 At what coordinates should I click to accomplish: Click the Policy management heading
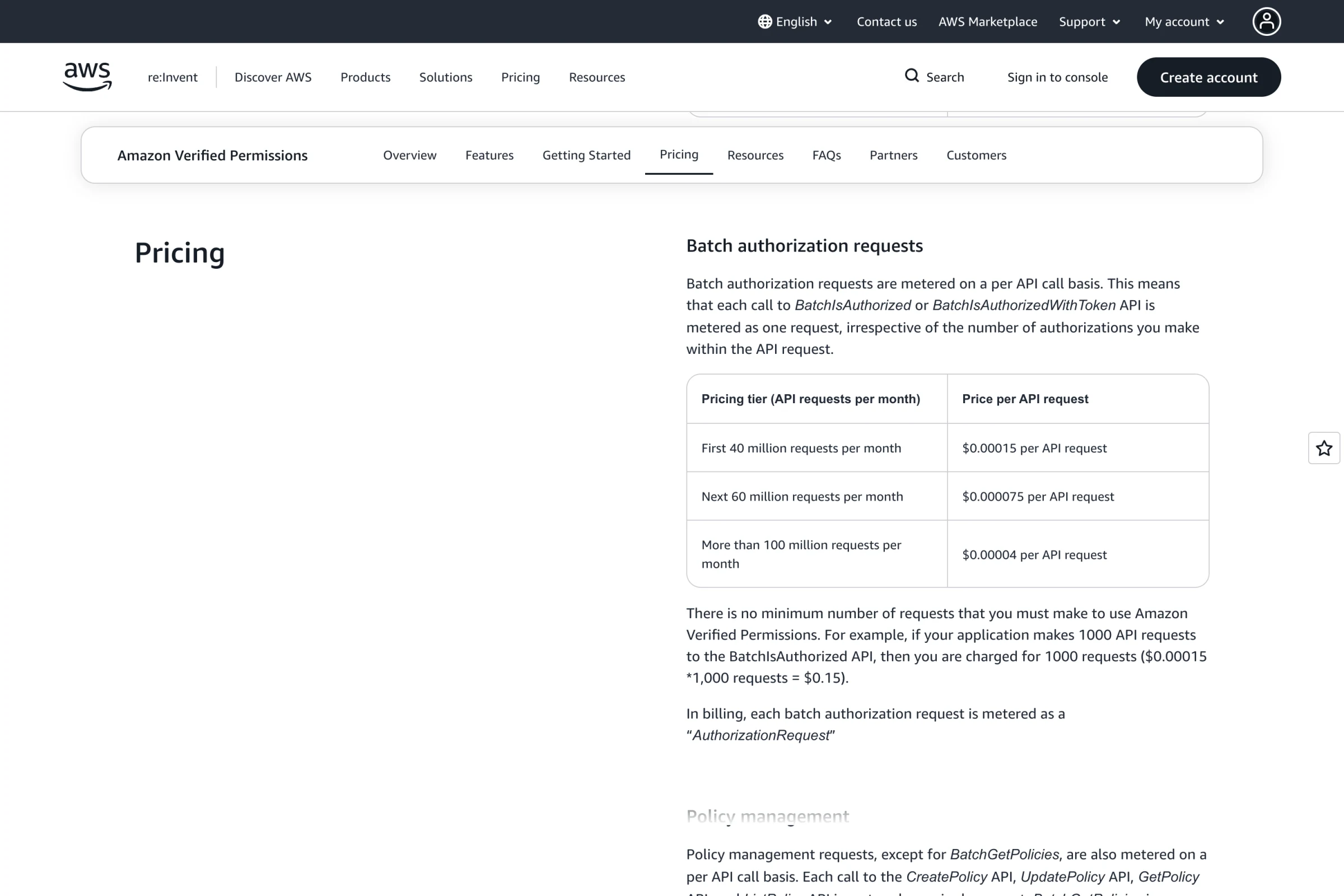[767, 816]
